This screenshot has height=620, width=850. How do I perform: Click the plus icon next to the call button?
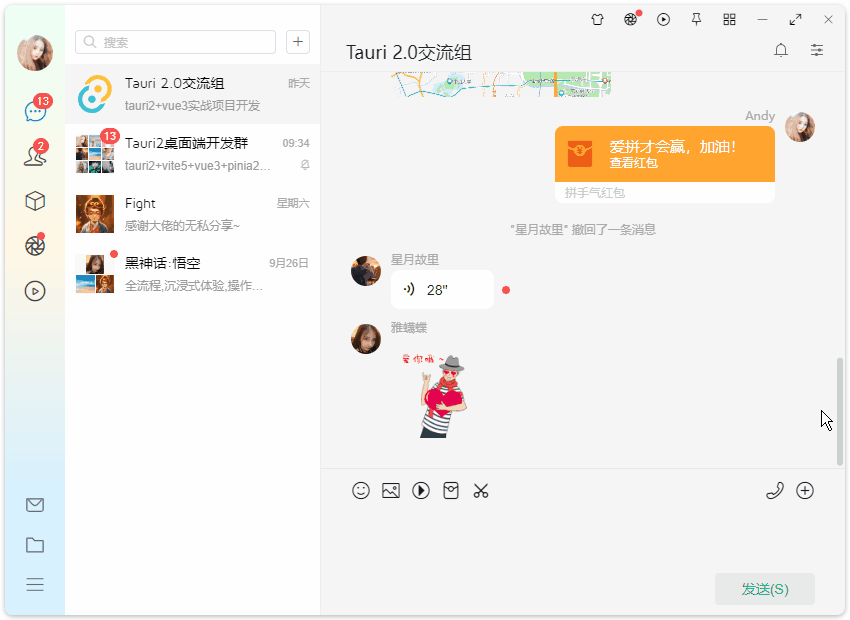[x=806, y=490]
